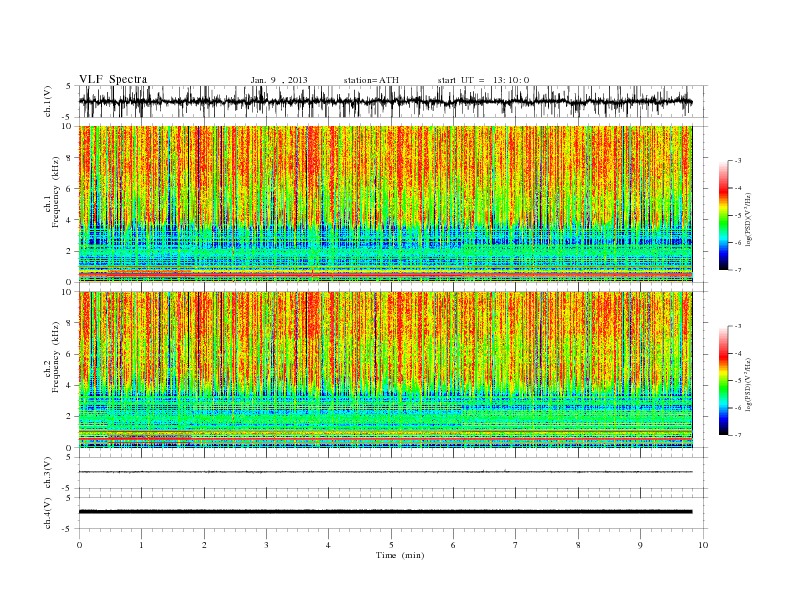Screen dimensions: 792x612
Task: Click inside the ch.1 spectrogram plot
Action: (x=385, y=204)
